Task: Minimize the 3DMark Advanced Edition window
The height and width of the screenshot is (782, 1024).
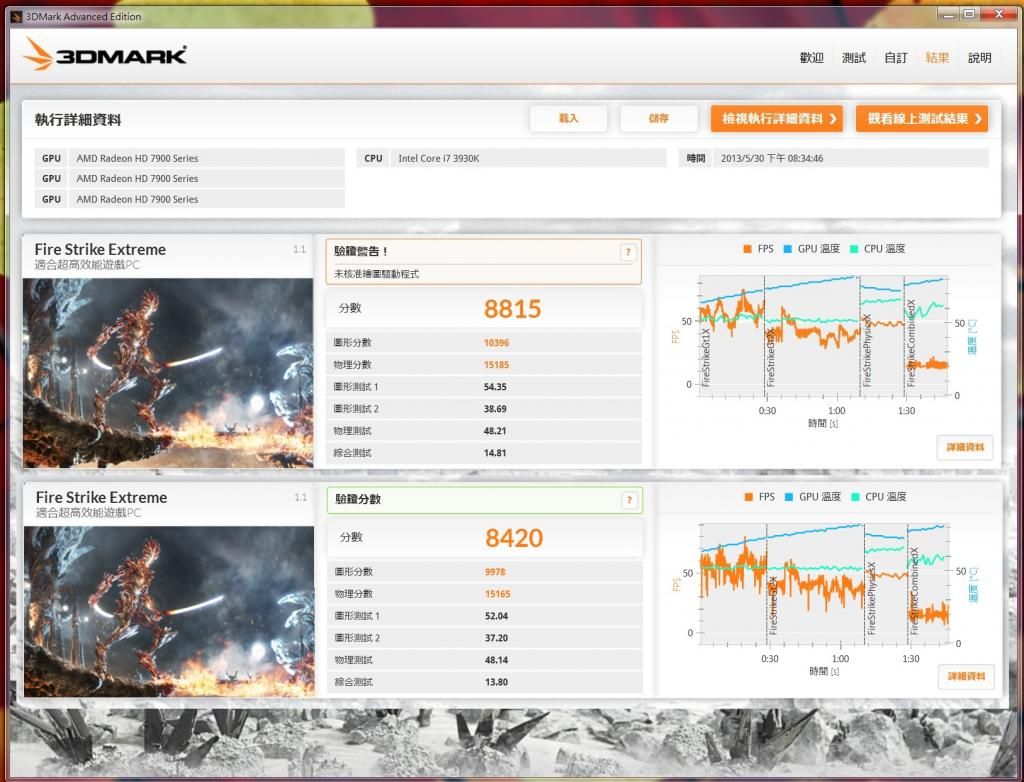Action: click(950, 13)
